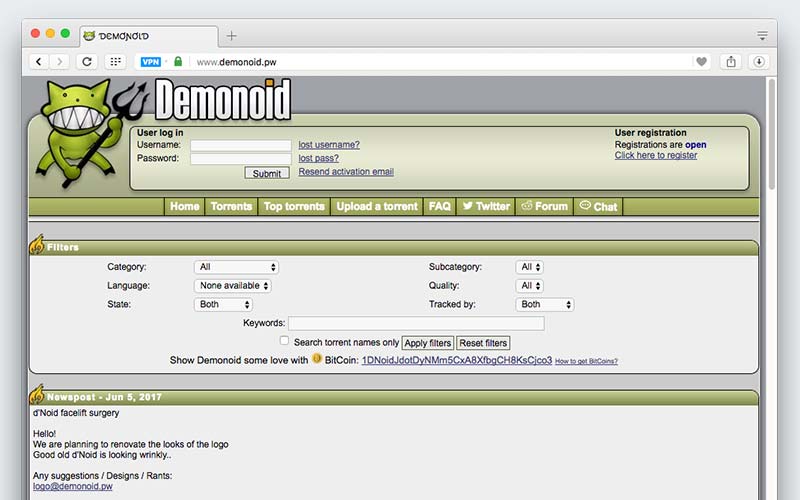Open How to get BitCoins? link
This screenshot has width=800, height=500.
586,361
